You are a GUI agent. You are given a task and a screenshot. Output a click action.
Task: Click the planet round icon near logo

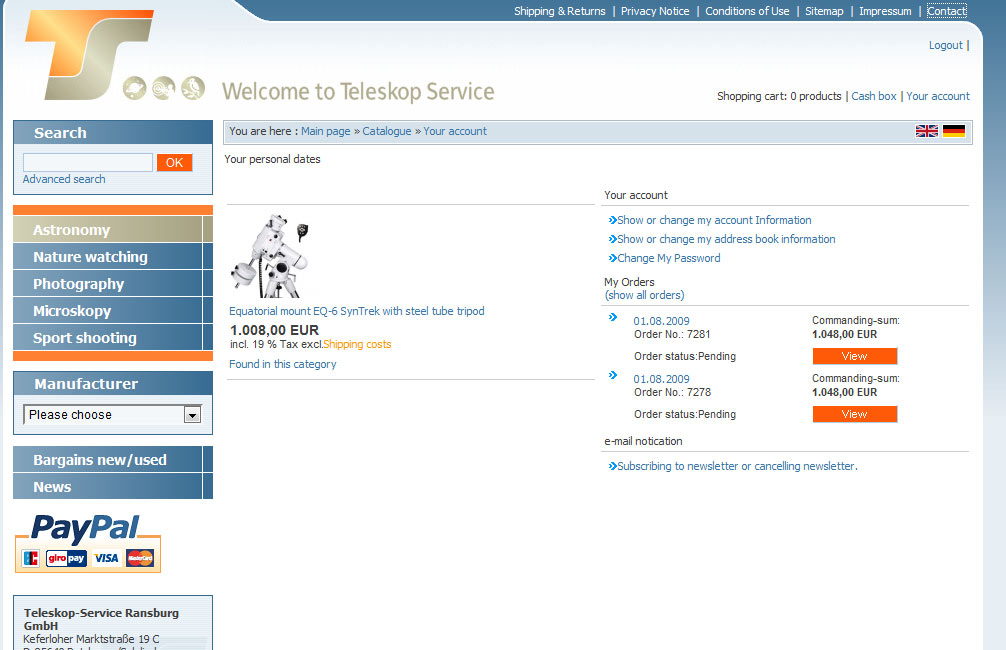135,88
